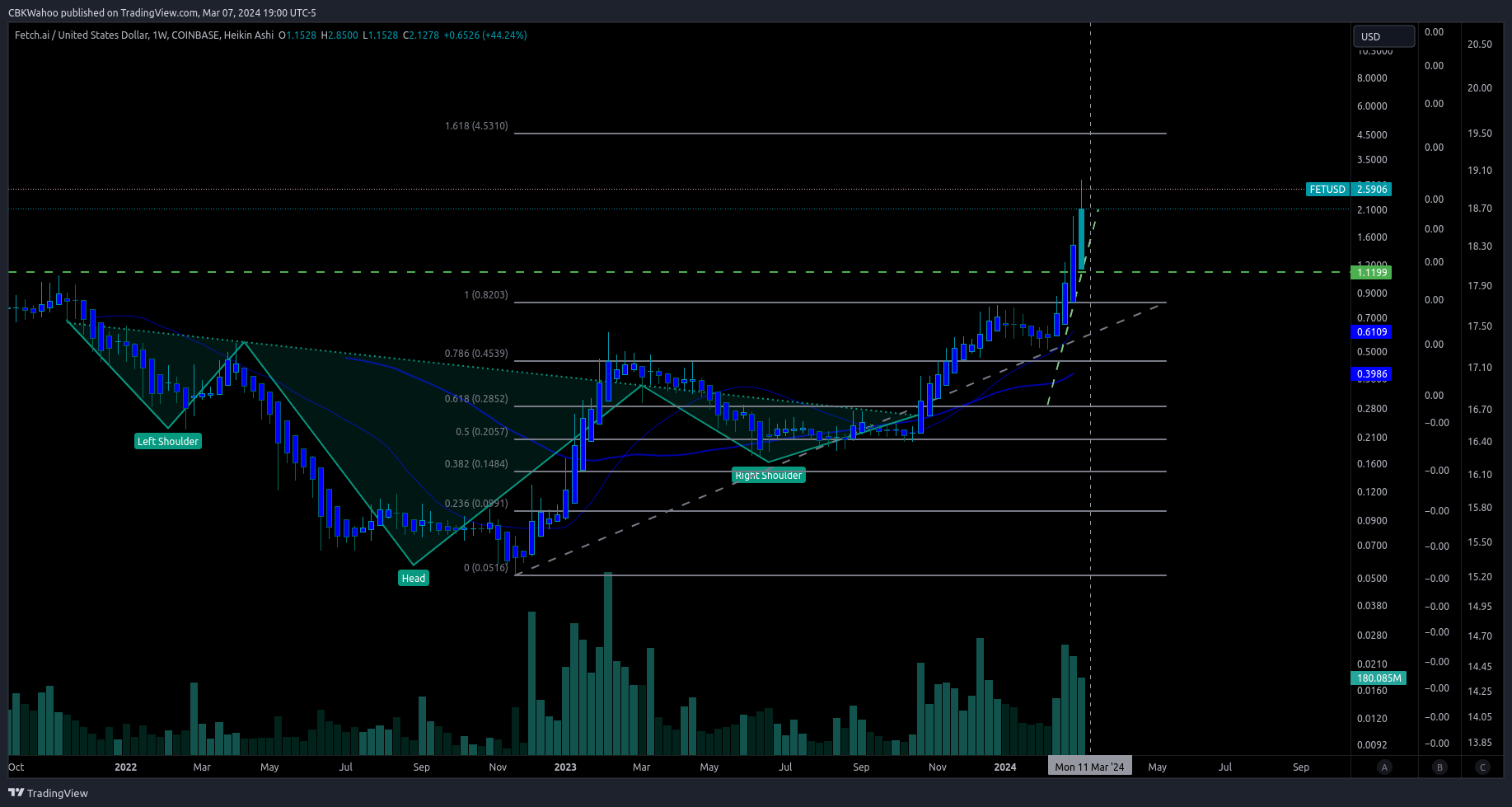Click the green 1.1199 price label

click(1372, 273)
